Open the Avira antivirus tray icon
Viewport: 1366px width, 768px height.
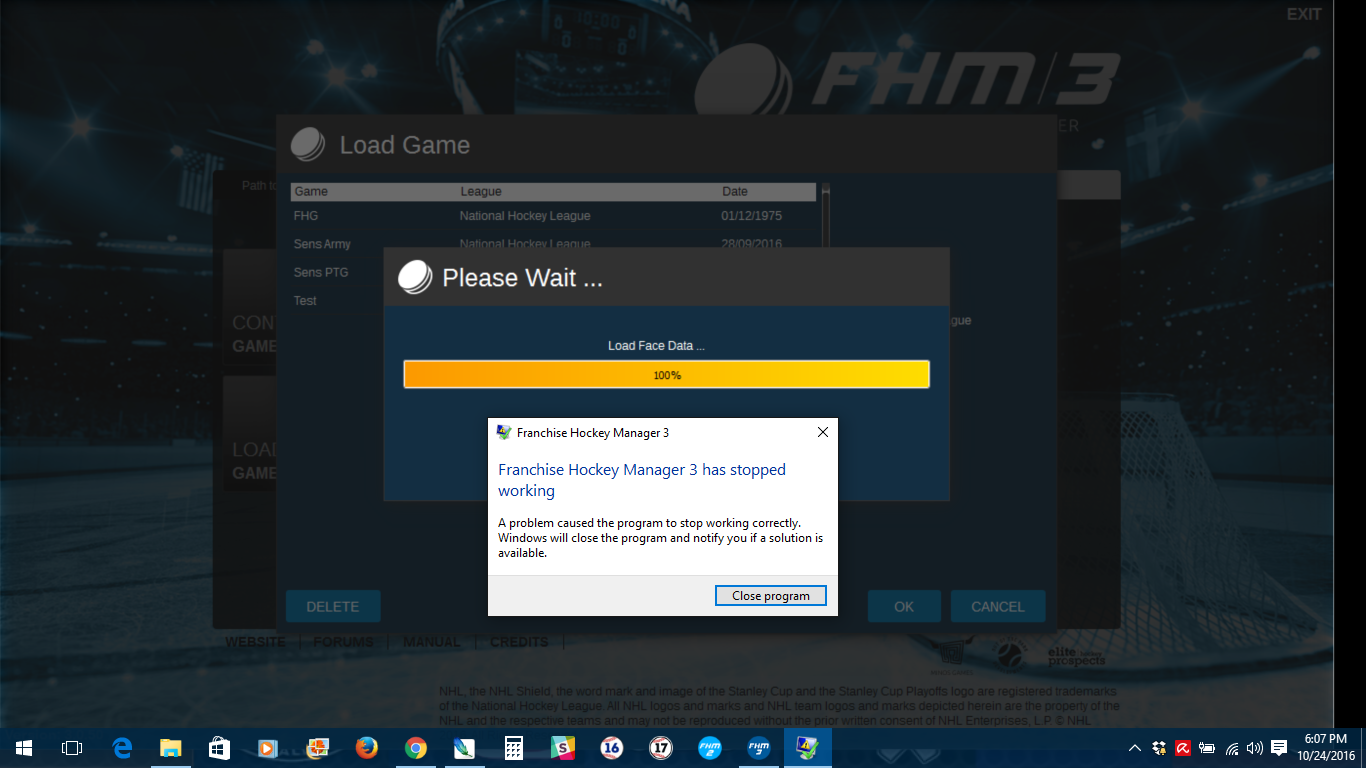(1183, 748)
